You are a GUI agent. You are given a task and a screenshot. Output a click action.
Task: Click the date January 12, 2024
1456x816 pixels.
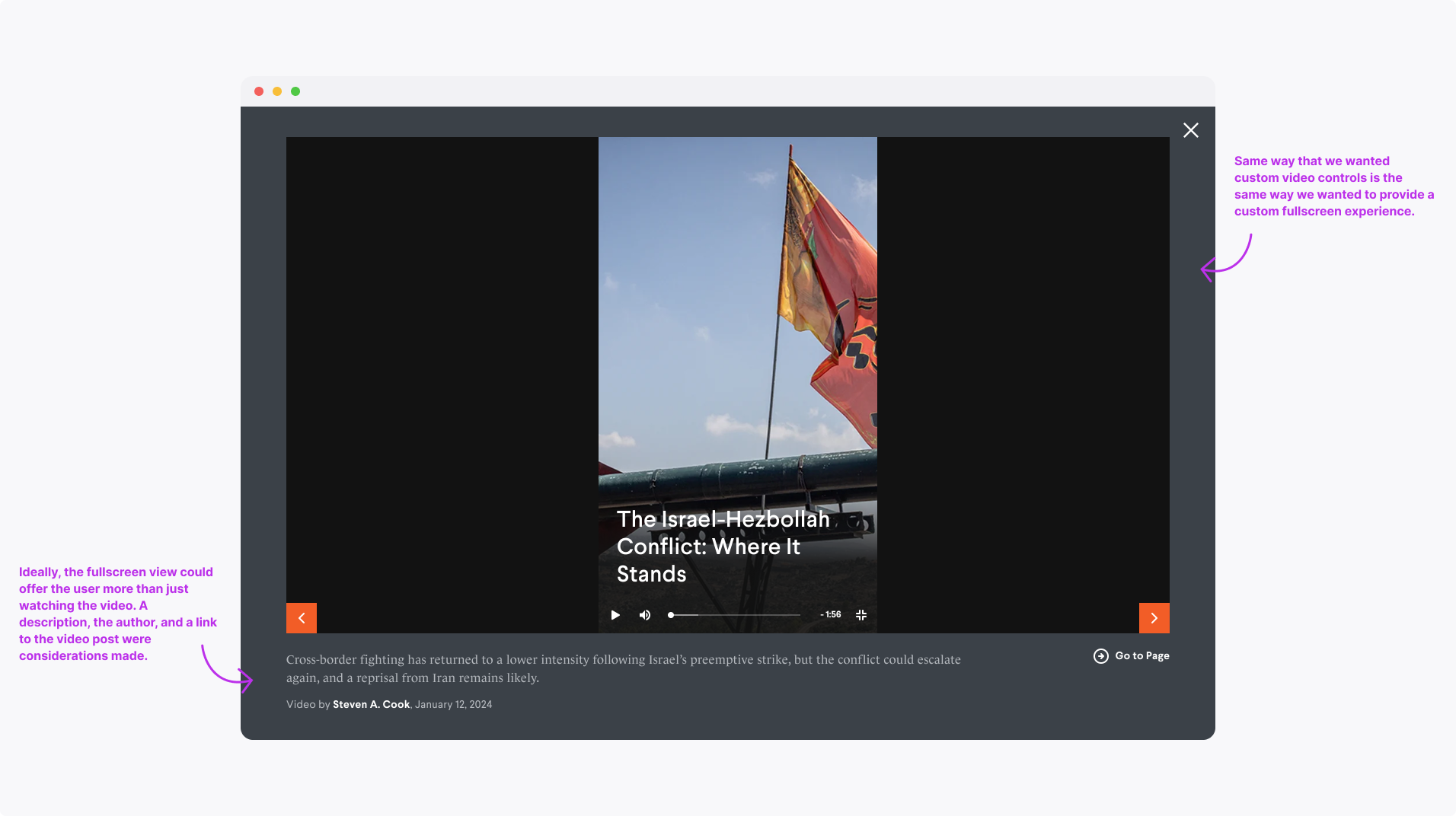tap(453, 705)
